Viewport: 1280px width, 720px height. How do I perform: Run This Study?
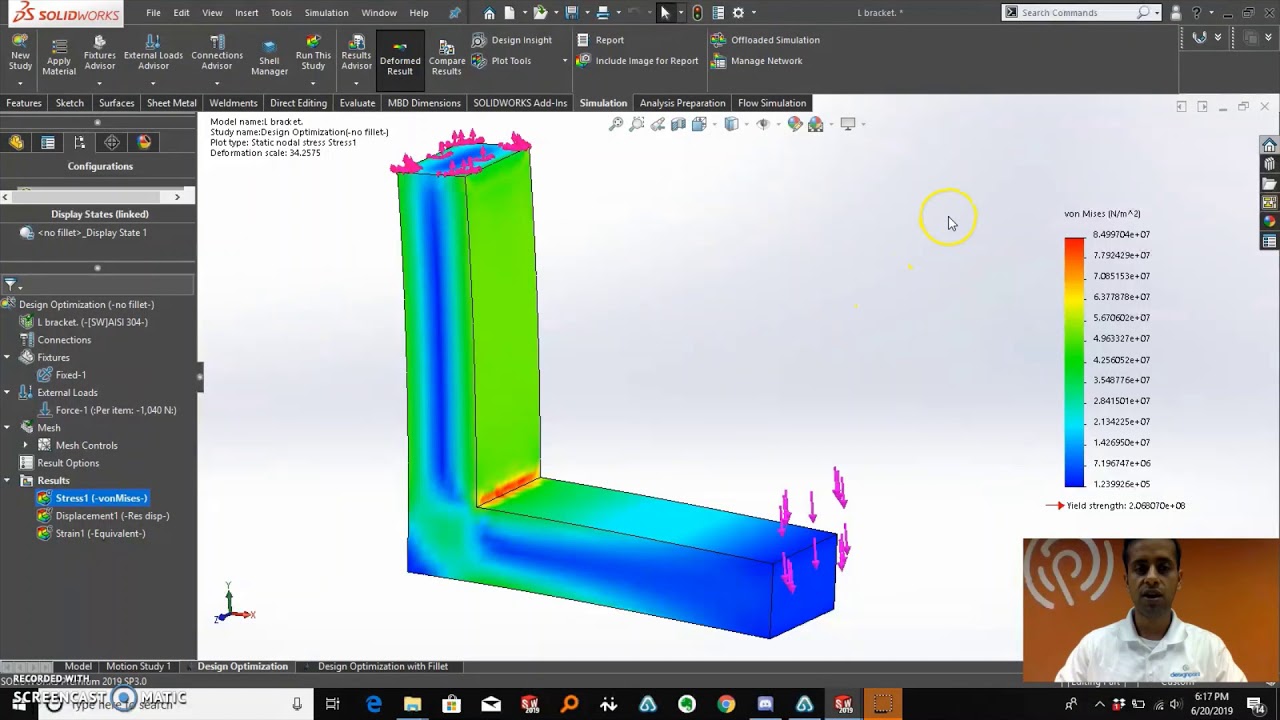[313, 54]
